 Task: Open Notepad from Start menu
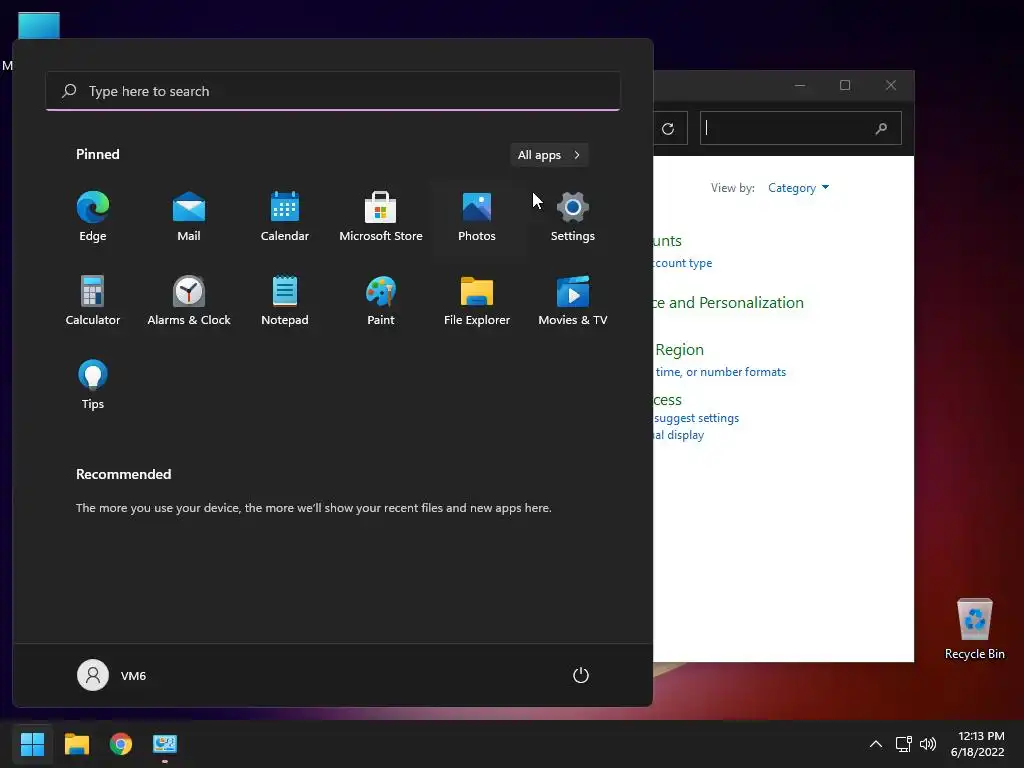(285, 300)
